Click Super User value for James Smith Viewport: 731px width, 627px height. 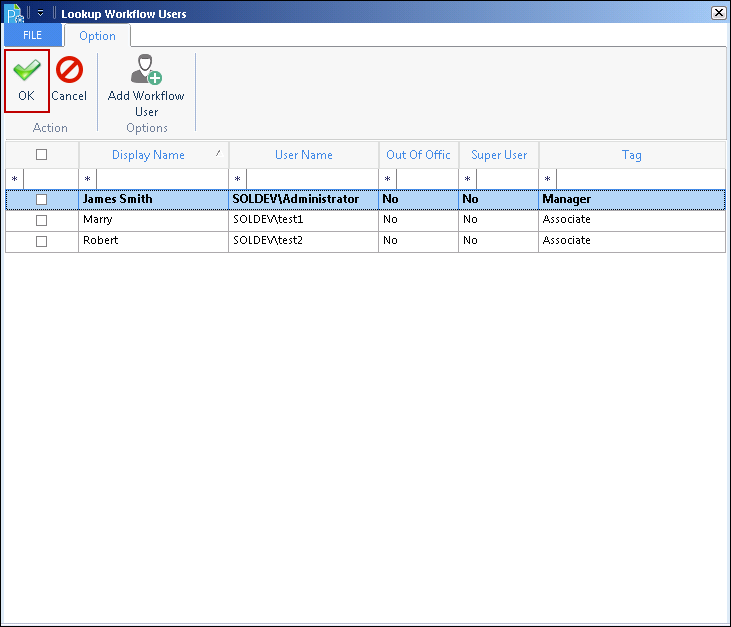tap(498, 200)
